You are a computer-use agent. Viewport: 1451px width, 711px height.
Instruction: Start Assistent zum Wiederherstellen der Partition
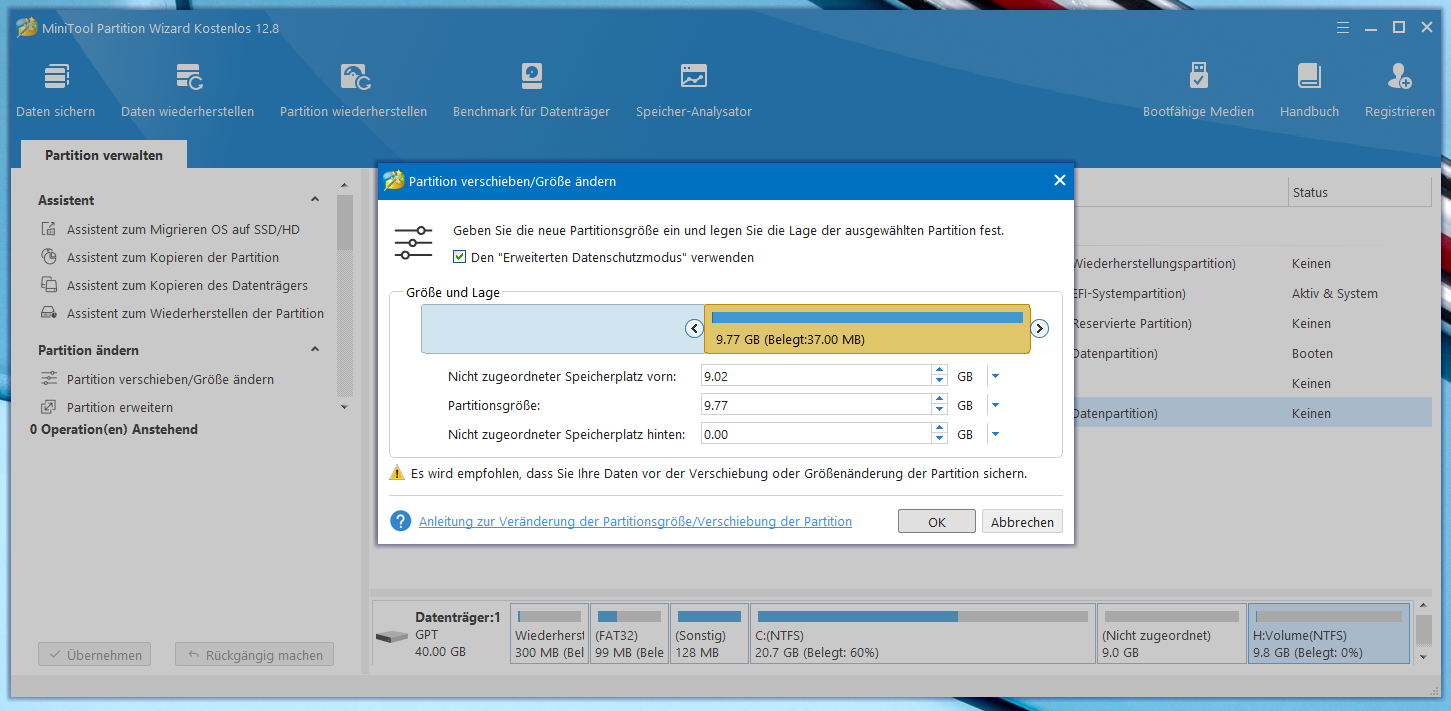tap(195, 314)
